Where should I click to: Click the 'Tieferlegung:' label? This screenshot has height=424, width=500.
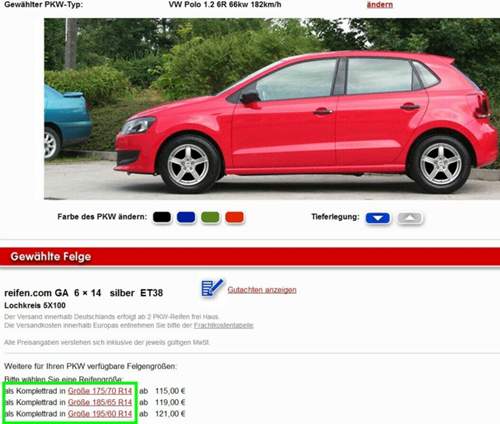(335, 217)
